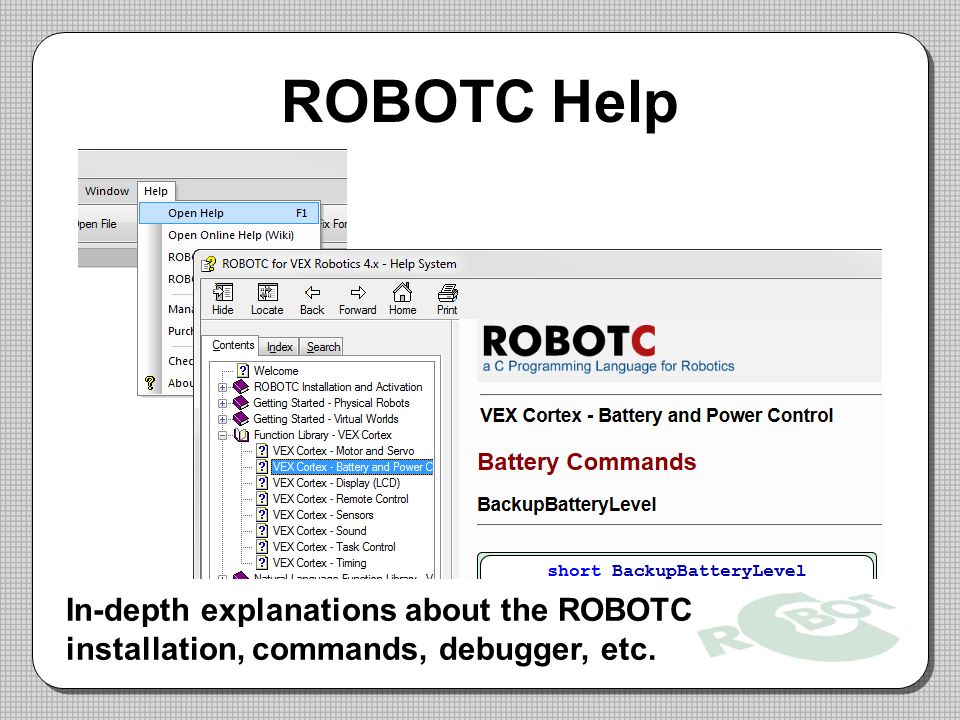The width and height of the screenshot is (960, 720).
Task: Collapse Function Library - VEX Cortex node
Action: tap(223, 435)
